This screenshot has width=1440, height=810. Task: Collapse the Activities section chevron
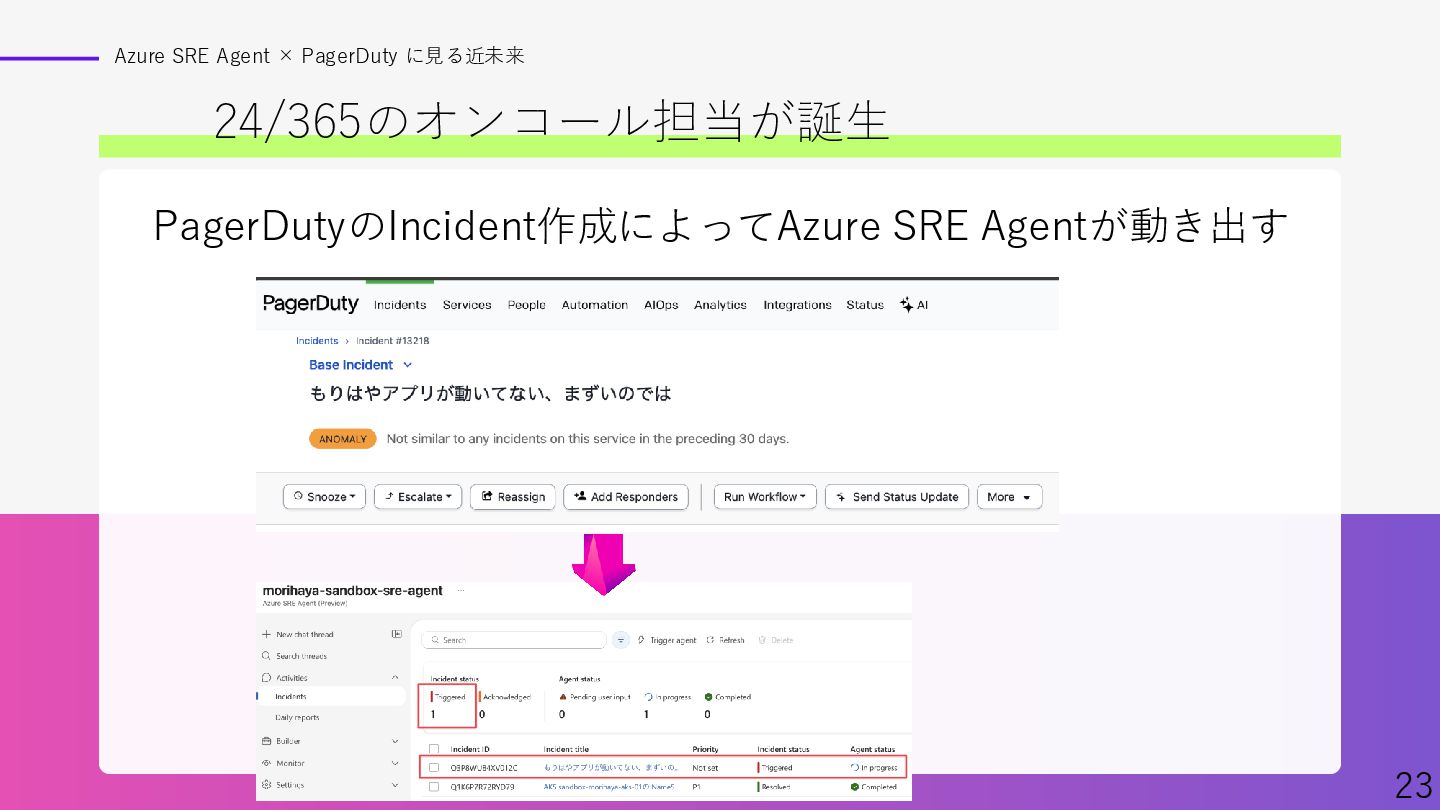(x=395, y=678)
